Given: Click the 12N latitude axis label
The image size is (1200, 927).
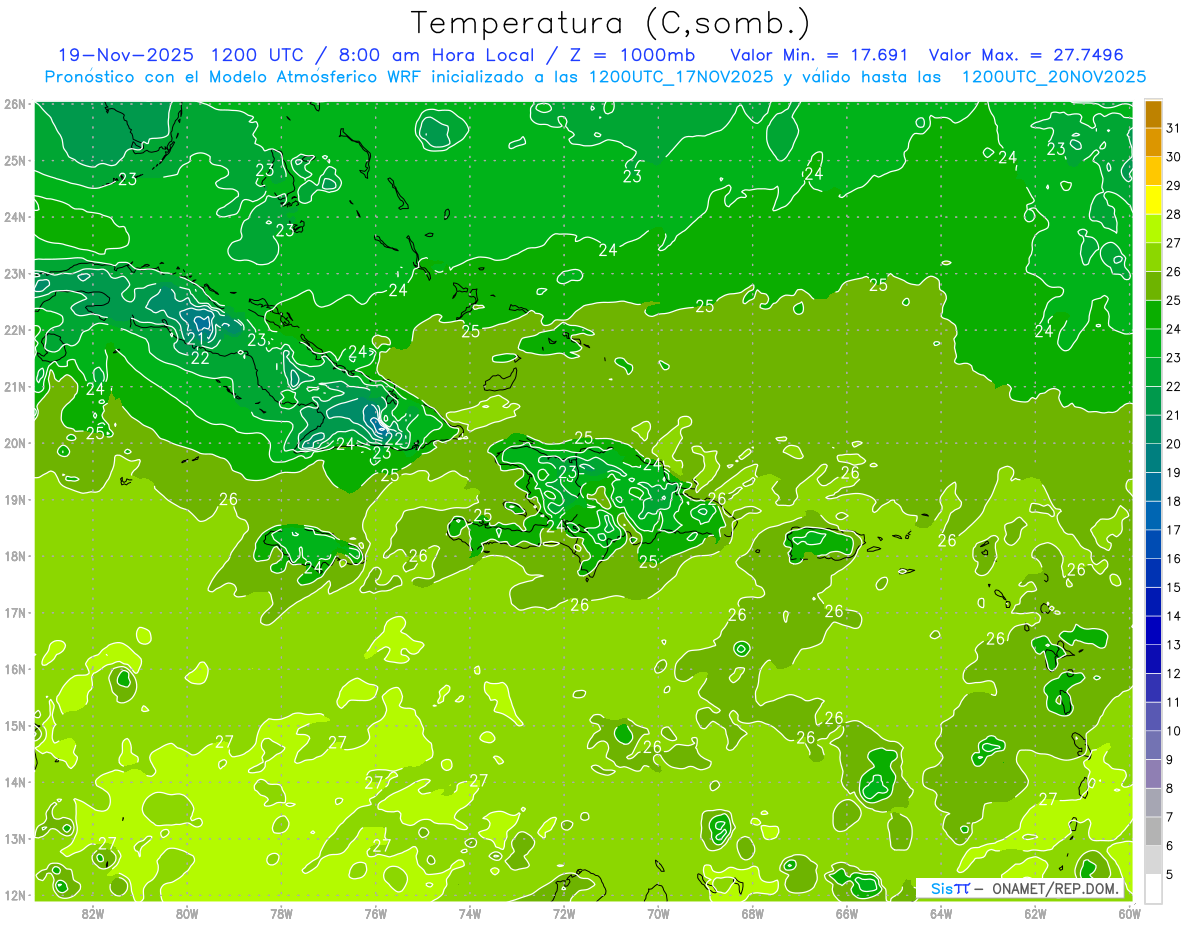Looking at the screenshot, I should click(x=14, y=895).
